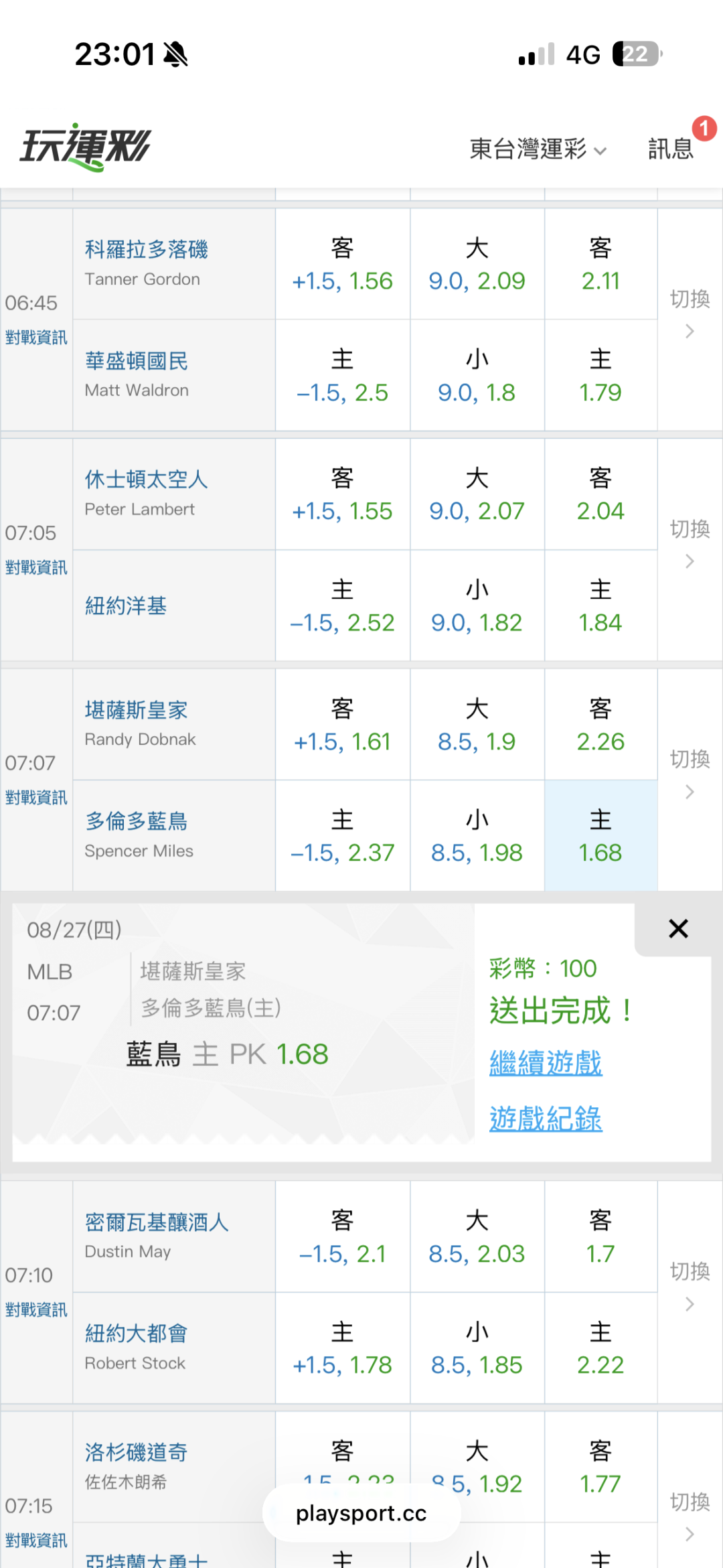723x1568 pixels.
Task: Choose over 9.0 at 2.09 for Rockies game
Action: tap(477, 264)
